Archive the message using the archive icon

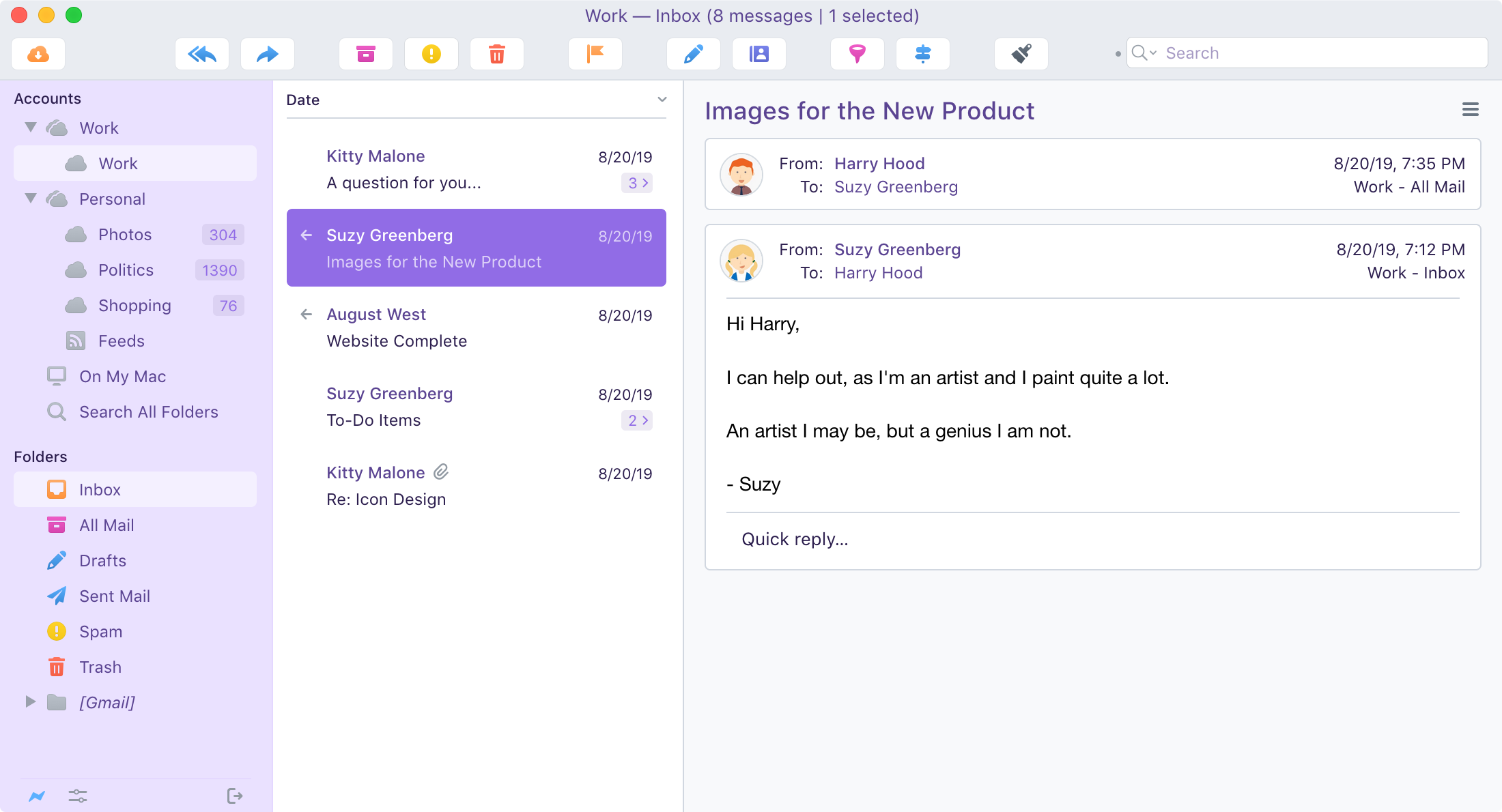click(x=365, y=53)
